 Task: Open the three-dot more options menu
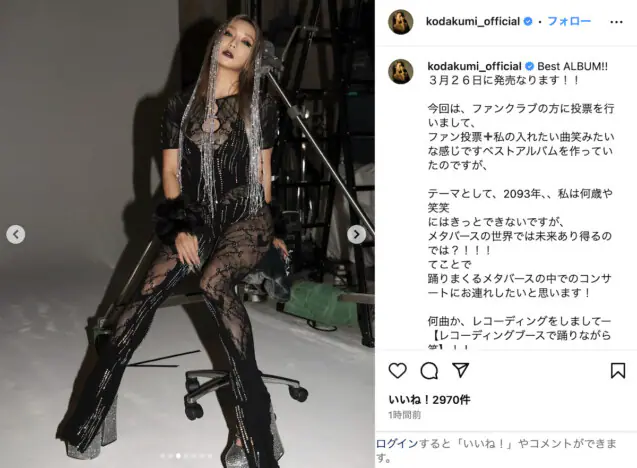pyautogui.click(x=616, y=22)
